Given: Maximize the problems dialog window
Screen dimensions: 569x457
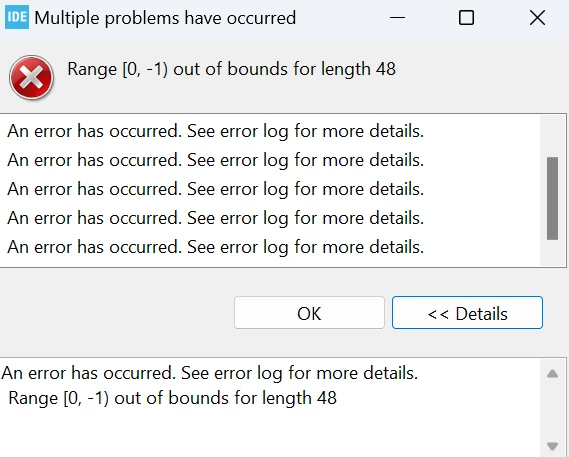Looking at the screenshot, I should [466, 17].
